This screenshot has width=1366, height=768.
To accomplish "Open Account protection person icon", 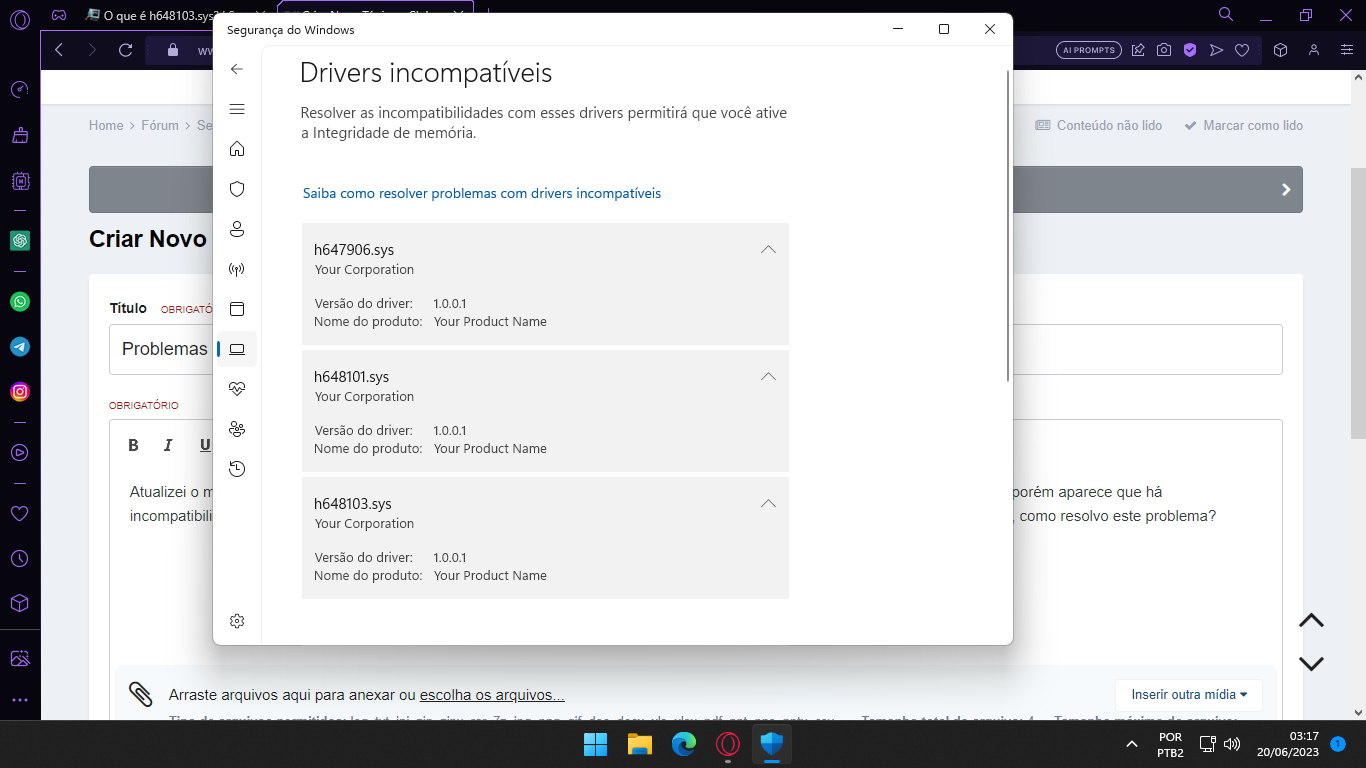I will (237, 229).
